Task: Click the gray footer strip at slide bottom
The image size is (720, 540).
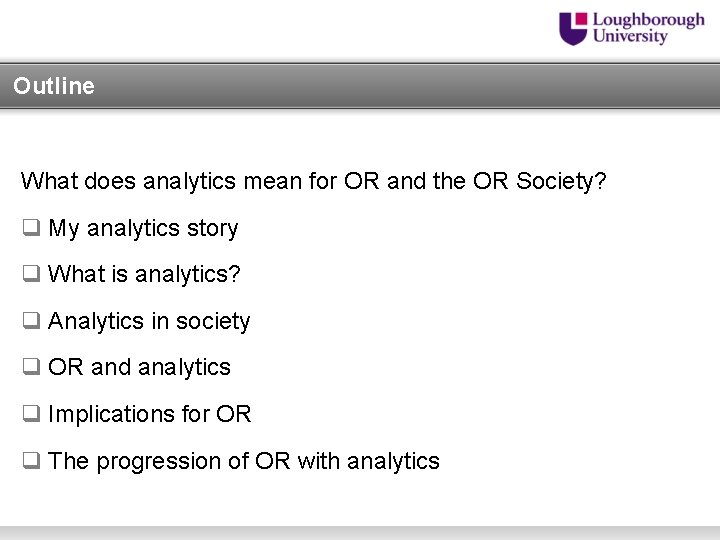Action: pyautogui.click(x=360, y=532)
